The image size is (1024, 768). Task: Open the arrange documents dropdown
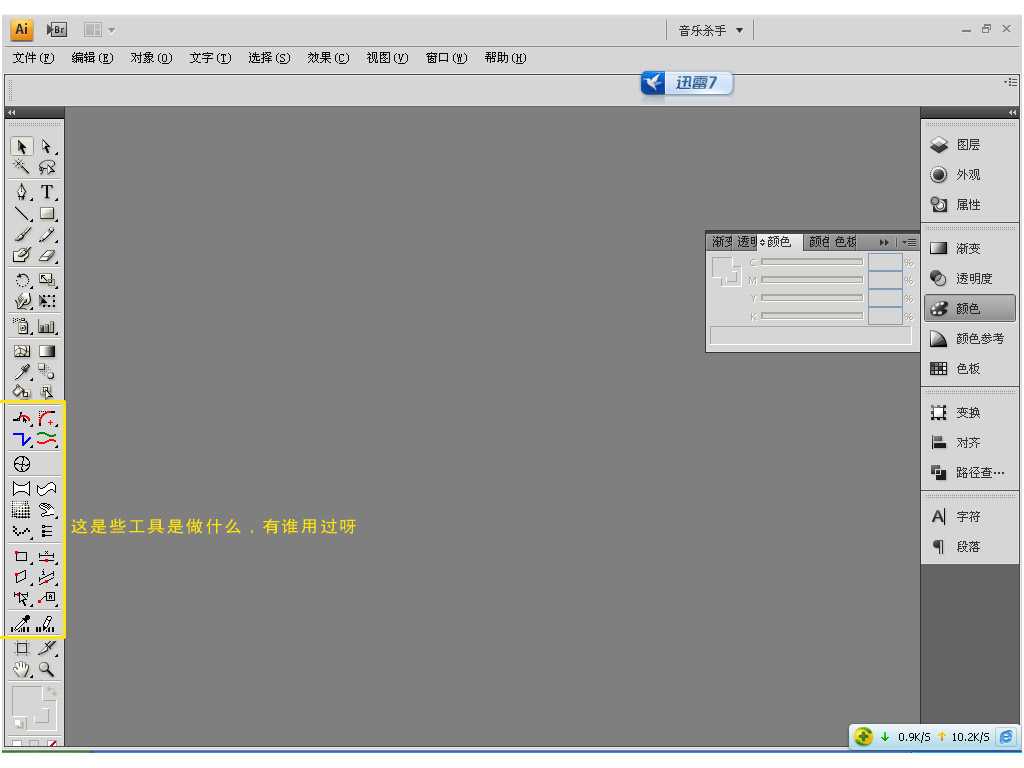click(99, 29)
